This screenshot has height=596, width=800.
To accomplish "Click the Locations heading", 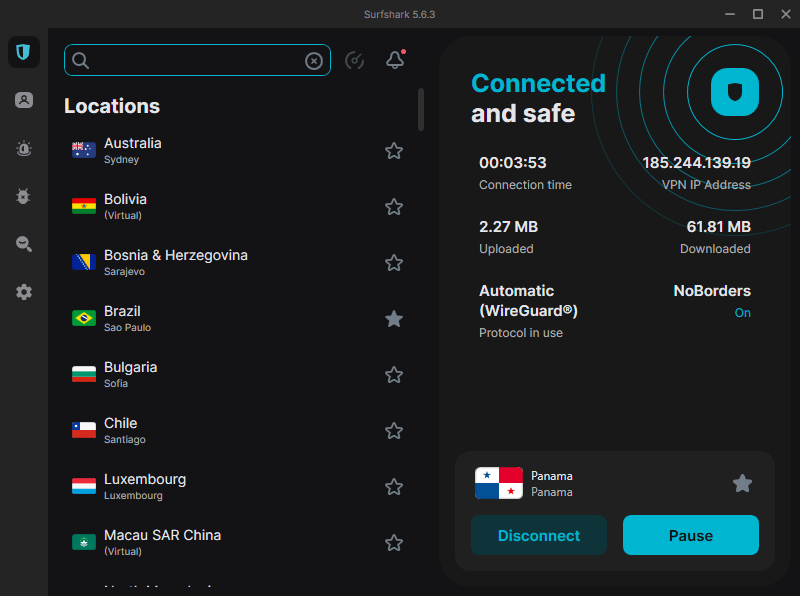I will tap(112, 106).
